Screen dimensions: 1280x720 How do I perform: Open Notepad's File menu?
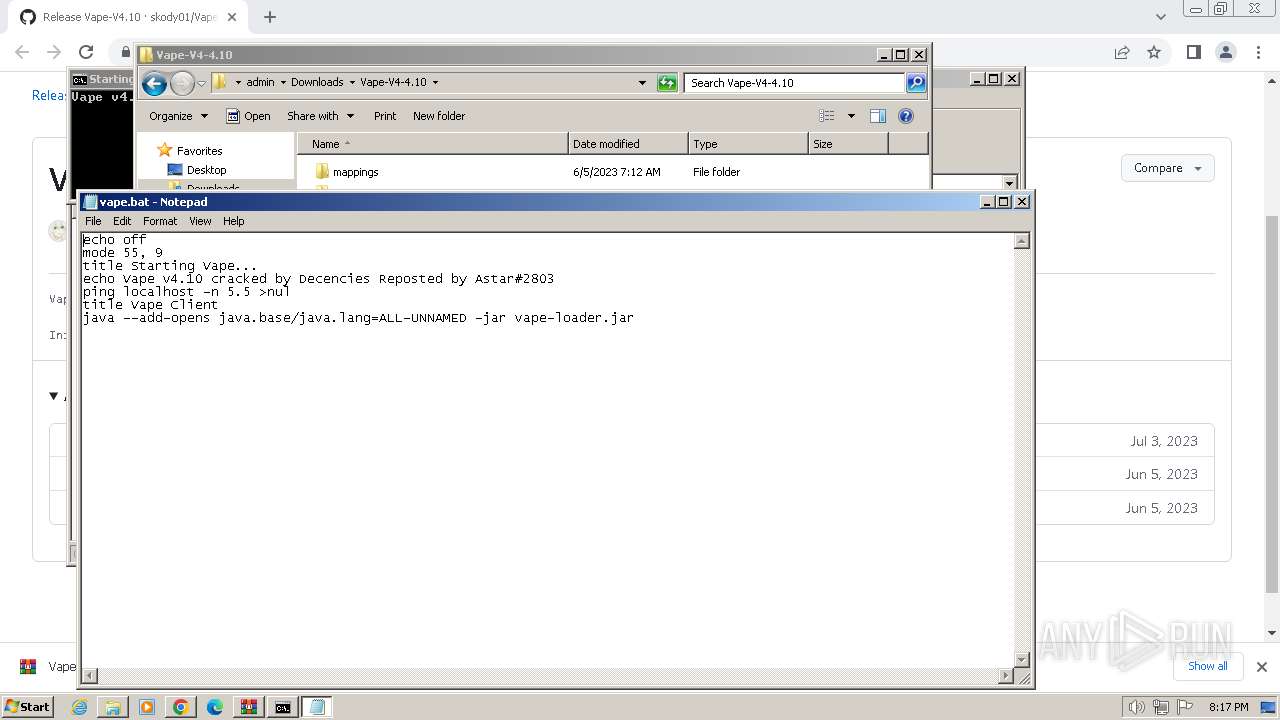(93, 221)
